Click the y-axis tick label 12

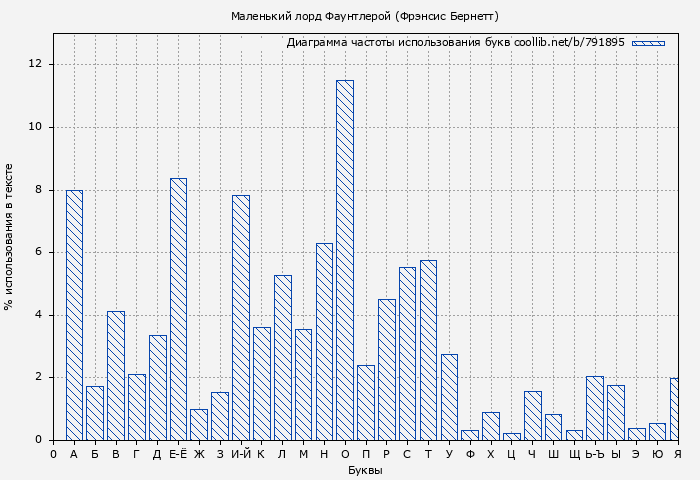coord(35,64)
